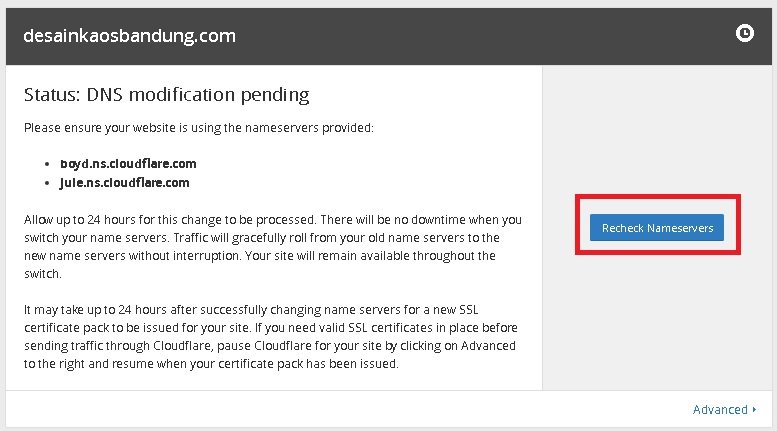The image size is (777, 431).
Task: Click the bullet point before jule nameserver
Action: (49, 184)
